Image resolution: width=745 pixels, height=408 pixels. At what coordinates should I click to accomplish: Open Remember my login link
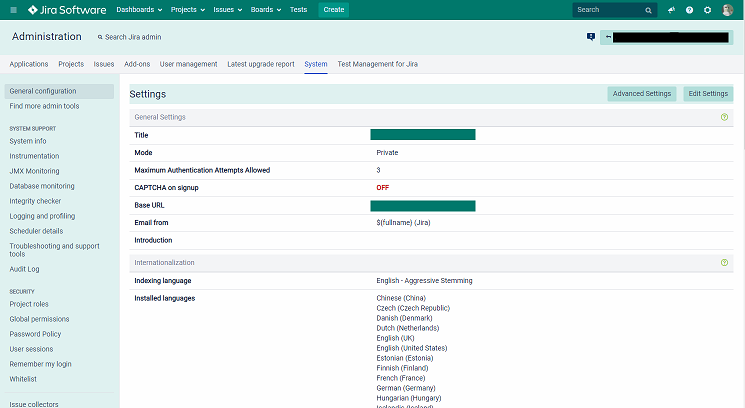(x=40, y=364)
